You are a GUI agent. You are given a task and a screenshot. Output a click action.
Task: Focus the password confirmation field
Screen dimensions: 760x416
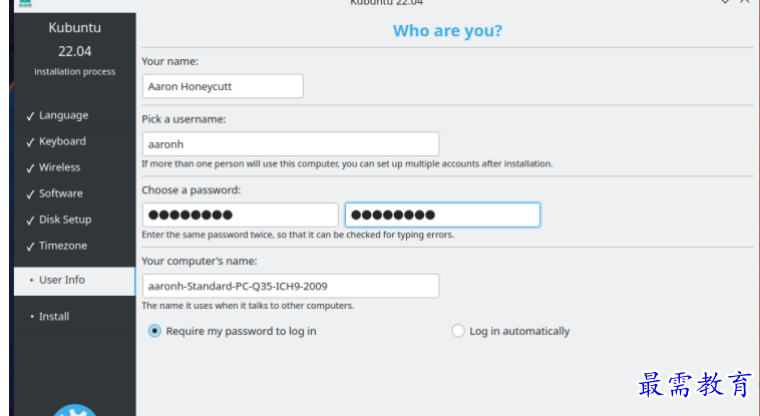click(x=442, y=215)
